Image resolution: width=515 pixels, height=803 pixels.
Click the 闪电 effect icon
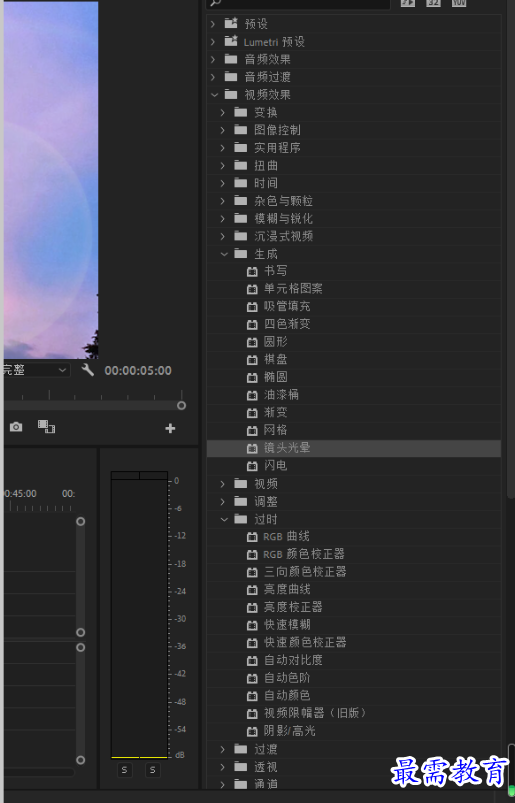[252, 466]
